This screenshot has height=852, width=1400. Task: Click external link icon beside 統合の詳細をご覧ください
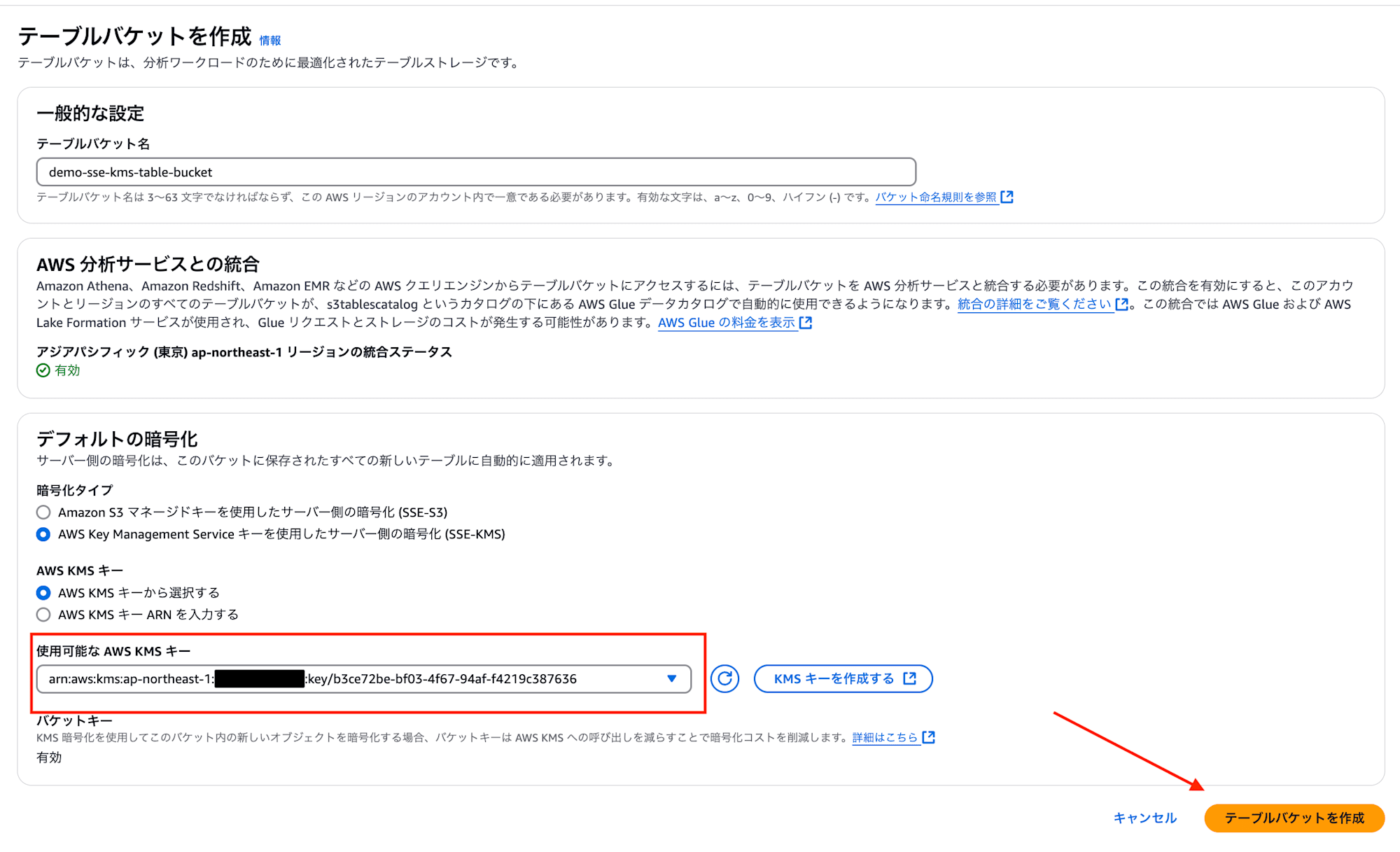(1121, 304)
